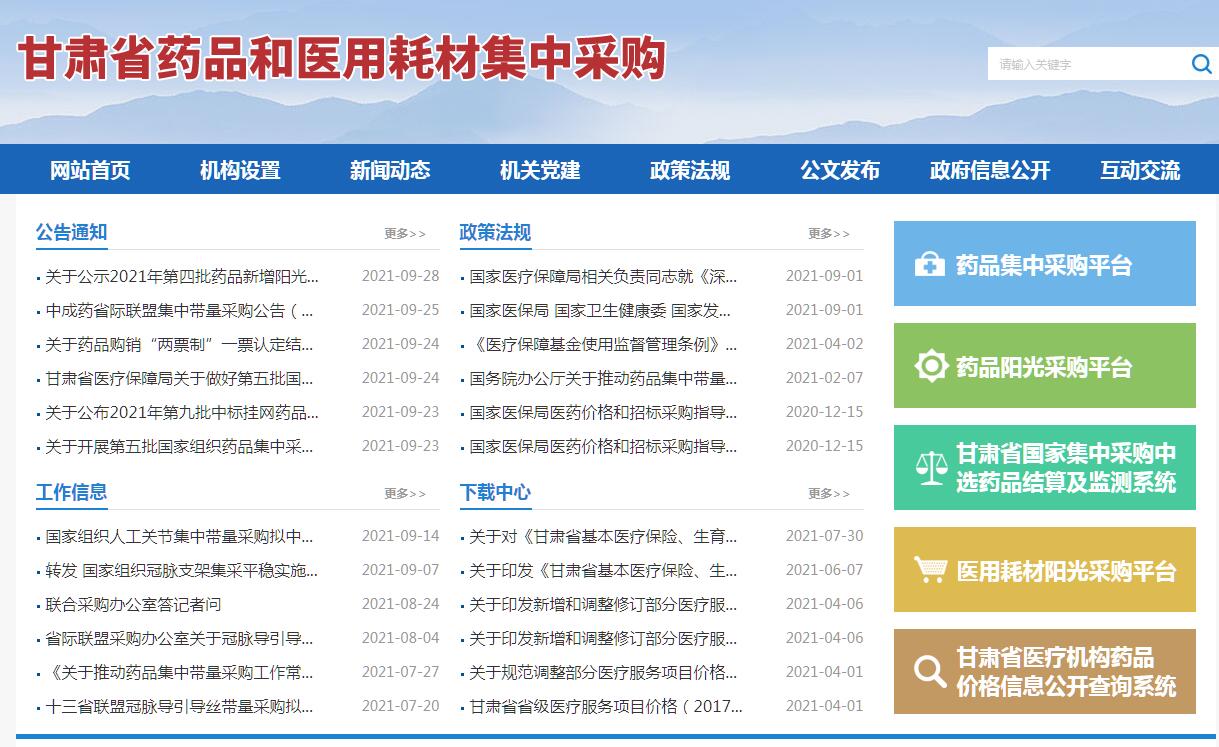The height and width of the screenshot is (747, 1219).
Task: Open the 网站首页 navigation menu item
Action: (x=90, y=170)
